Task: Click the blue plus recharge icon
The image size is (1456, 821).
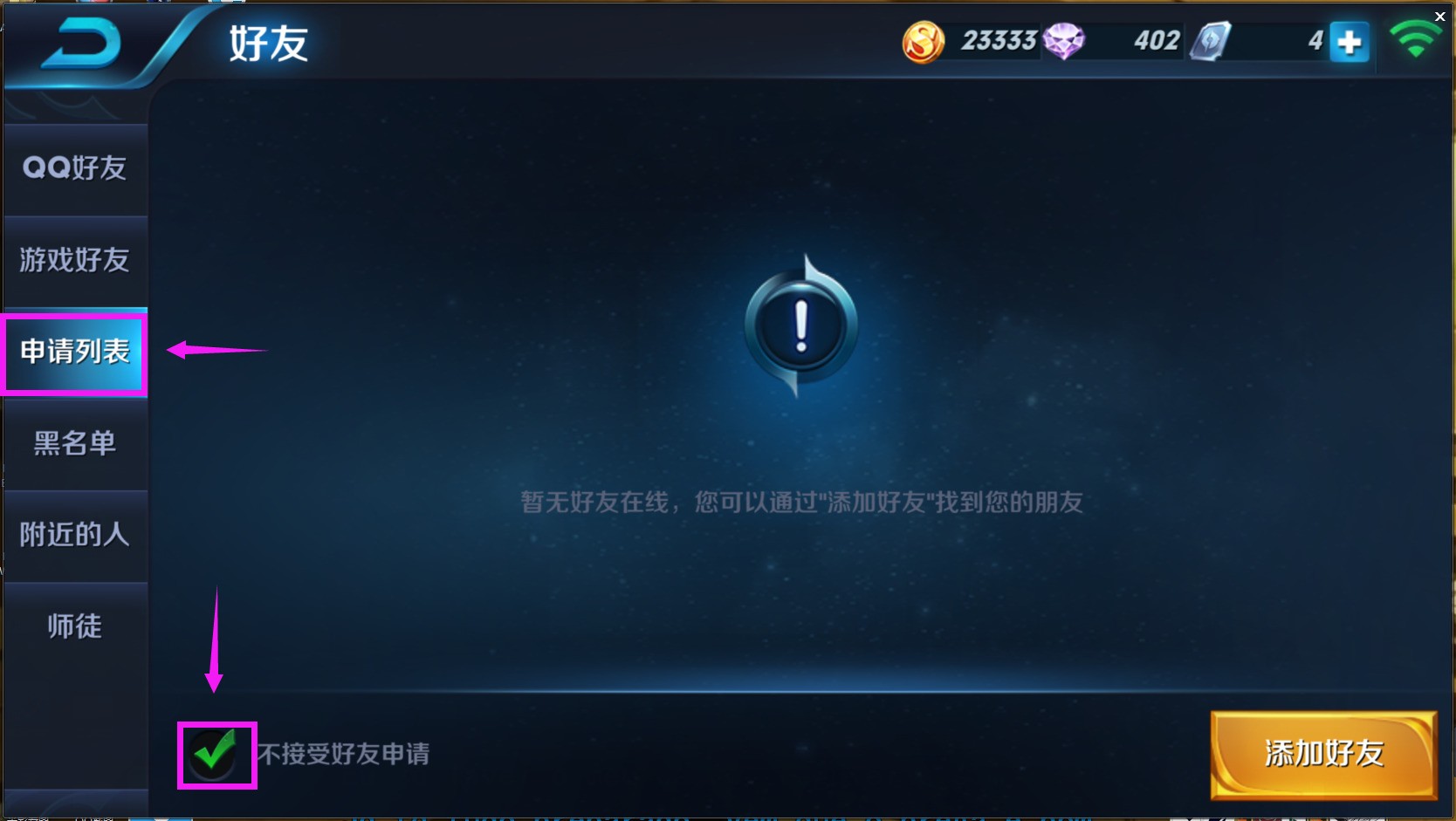Action: pos(1349,42)
